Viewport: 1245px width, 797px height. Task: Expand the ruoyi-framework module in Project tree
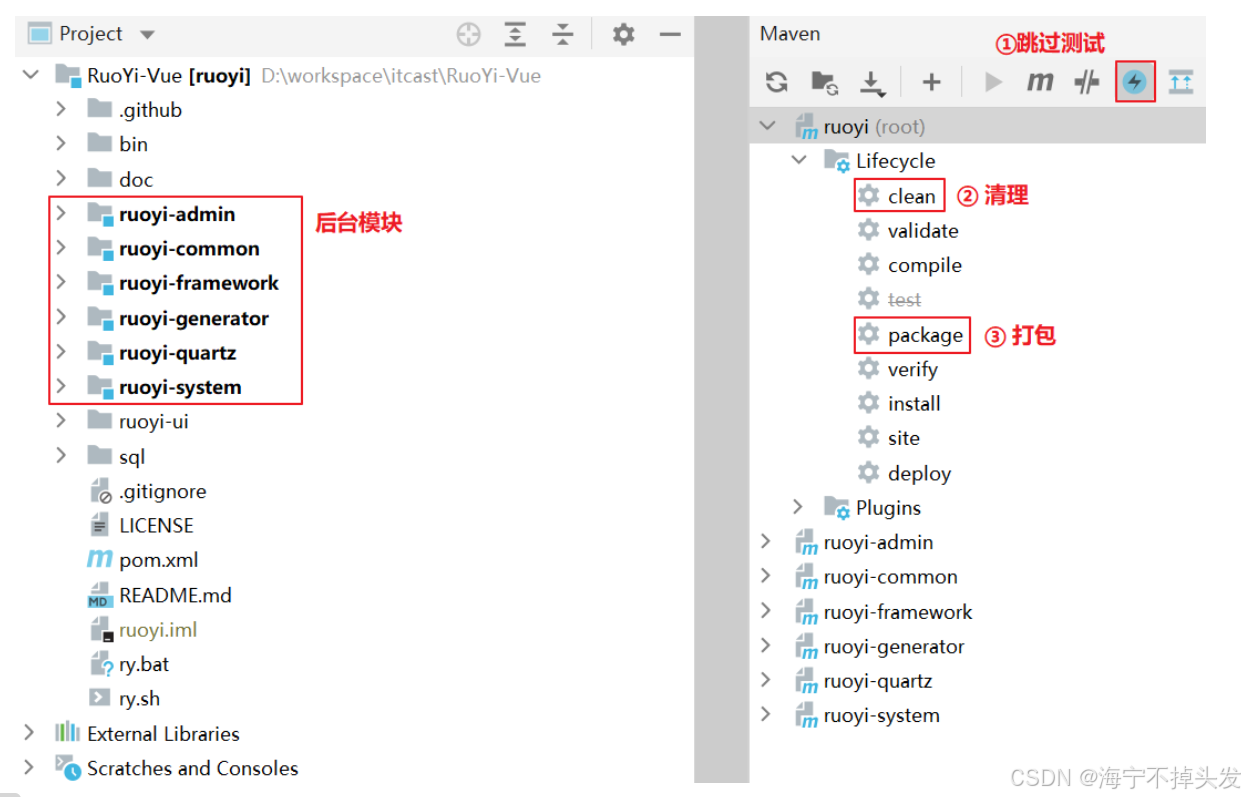point(61,282)
